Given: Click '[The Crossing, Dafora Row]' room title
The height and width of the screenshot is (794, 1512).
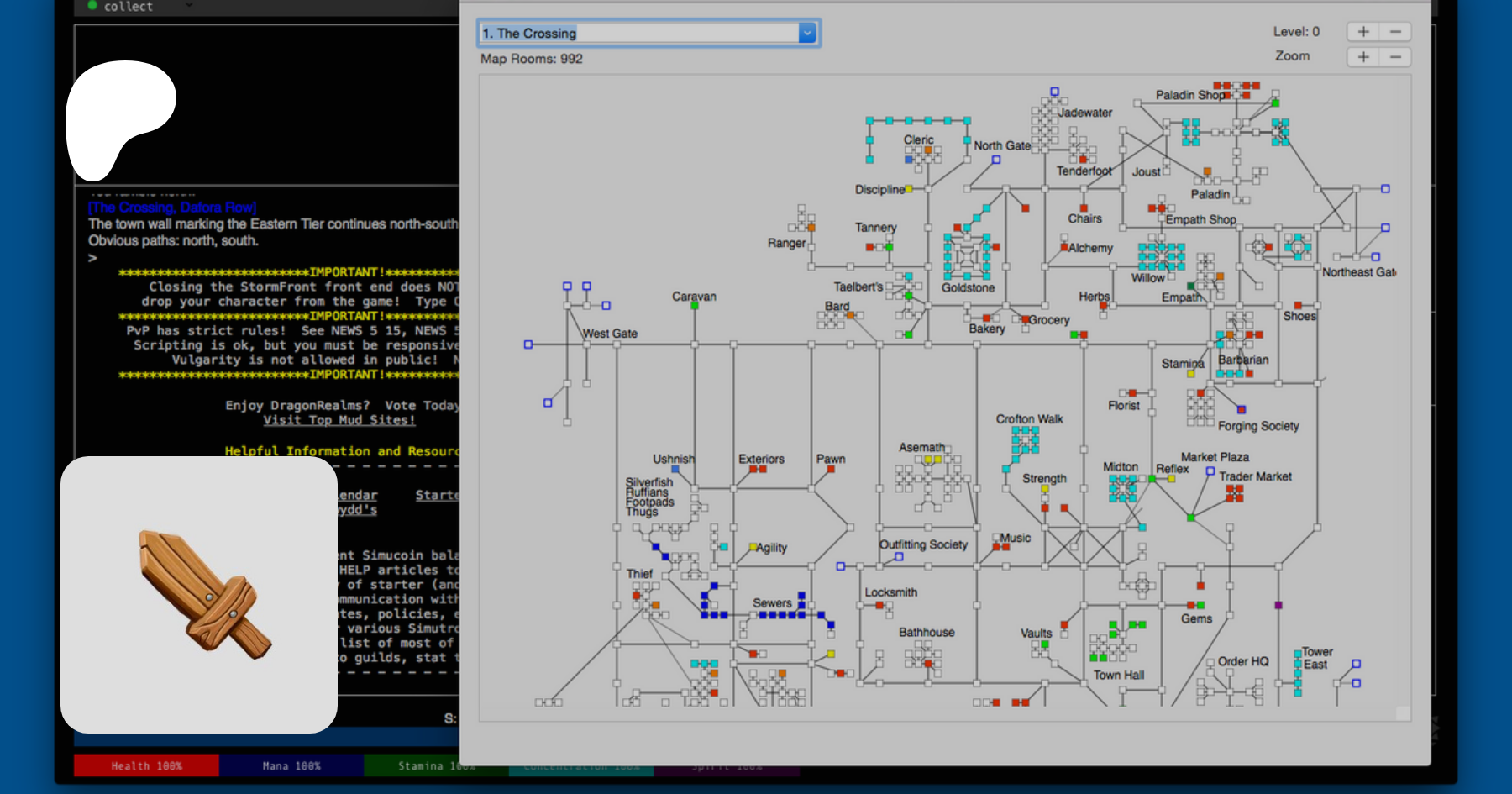Looking at the screenshot, I should click(172, 208).
